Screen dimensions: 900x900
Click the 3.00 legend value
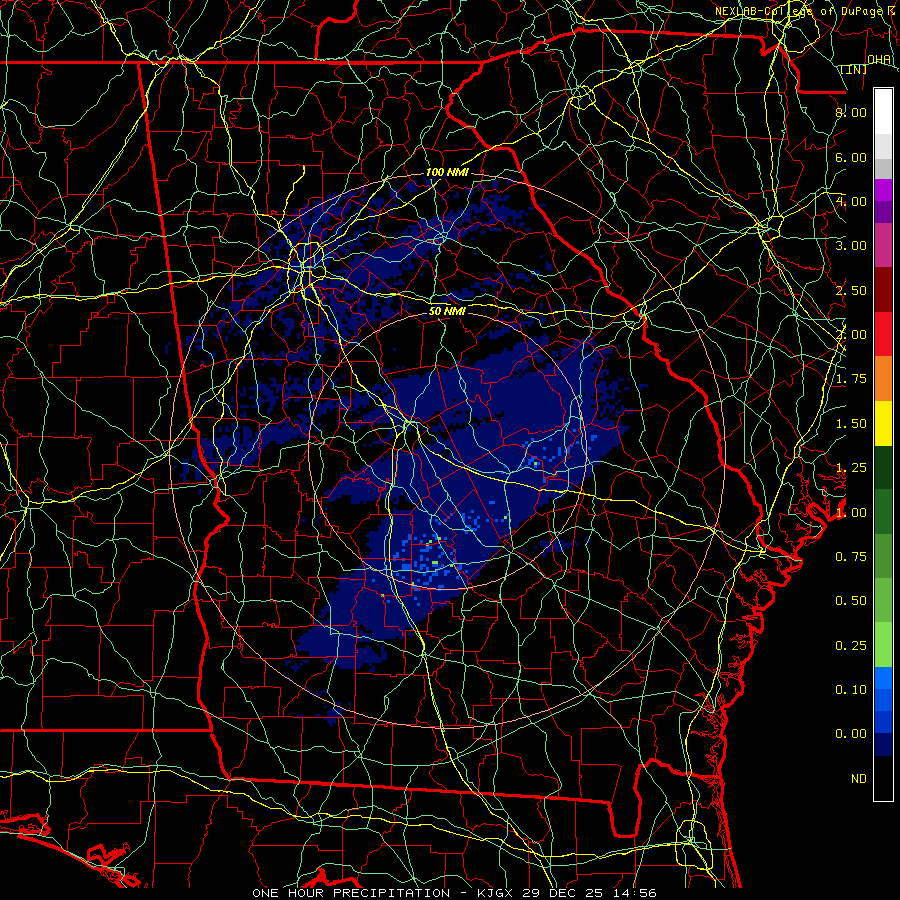tap(851, 246)
